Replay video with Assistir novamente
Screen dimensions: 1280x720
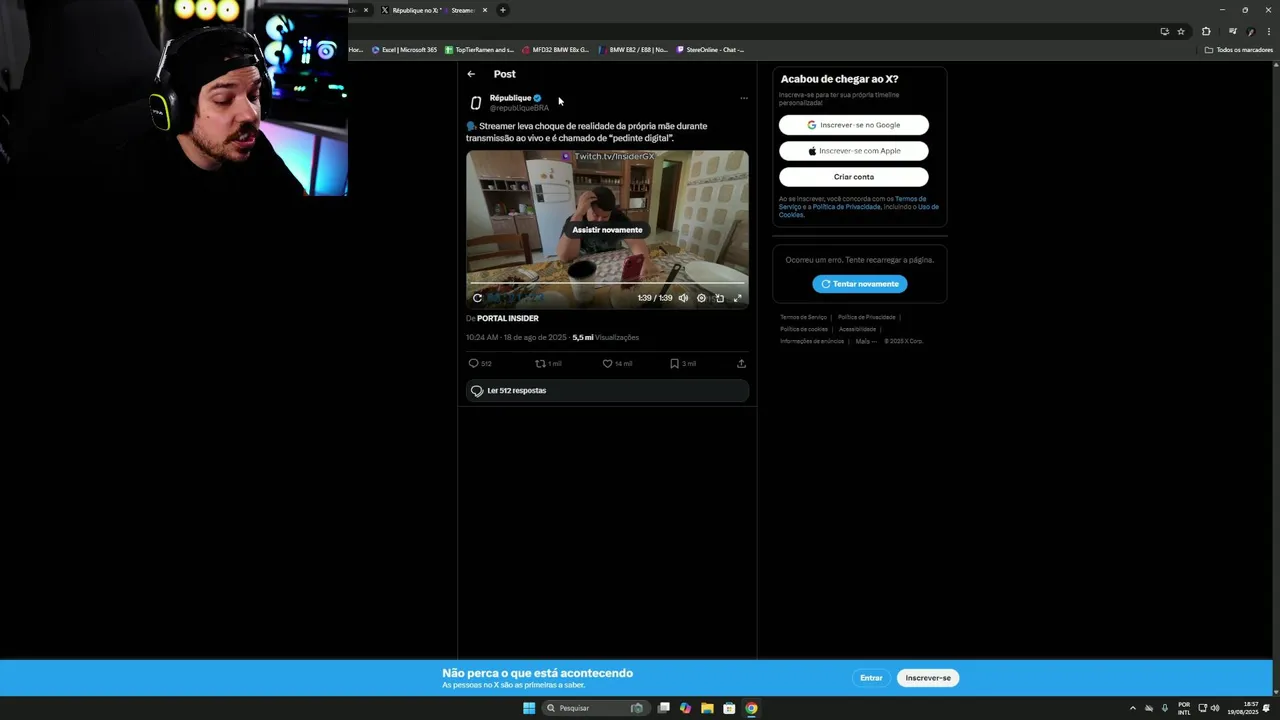click(x=607, y=230)
